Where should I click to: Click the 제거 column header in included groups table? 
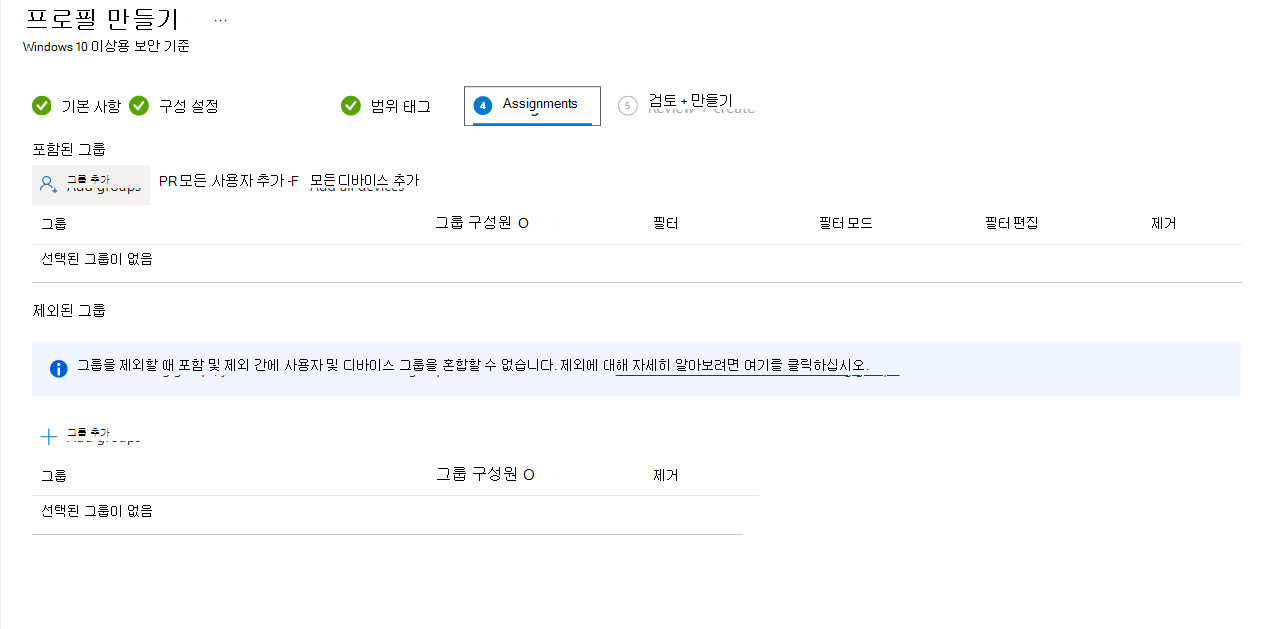pyautogui.click(x=1163, y=223)
